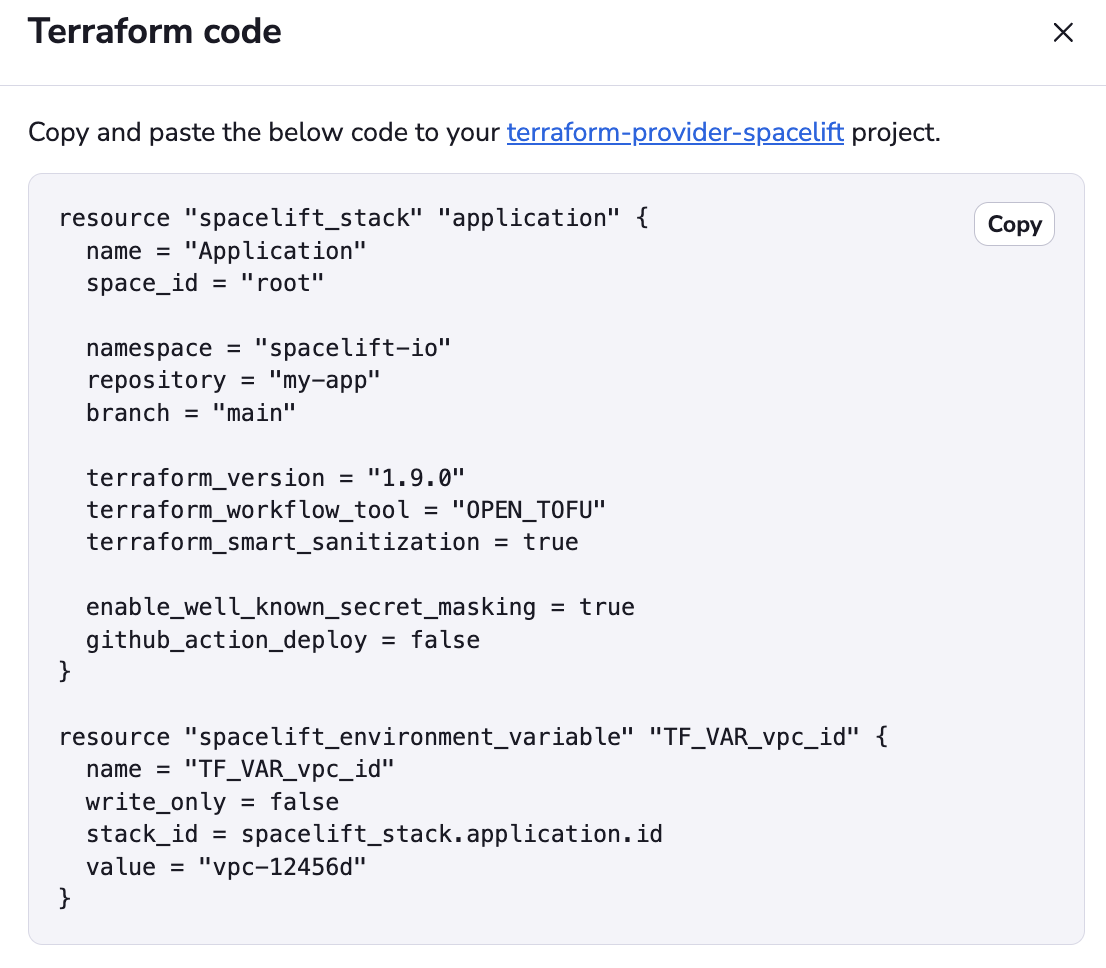The image size is (1106, 968).
Task: Click the github_action_deploy = false line
Action: click(x=282, y=640)
